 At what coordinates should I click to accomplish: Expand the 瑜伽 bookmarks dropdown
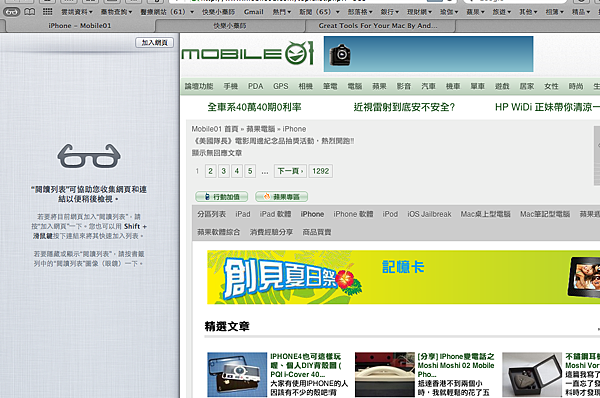tap(449, 12)
